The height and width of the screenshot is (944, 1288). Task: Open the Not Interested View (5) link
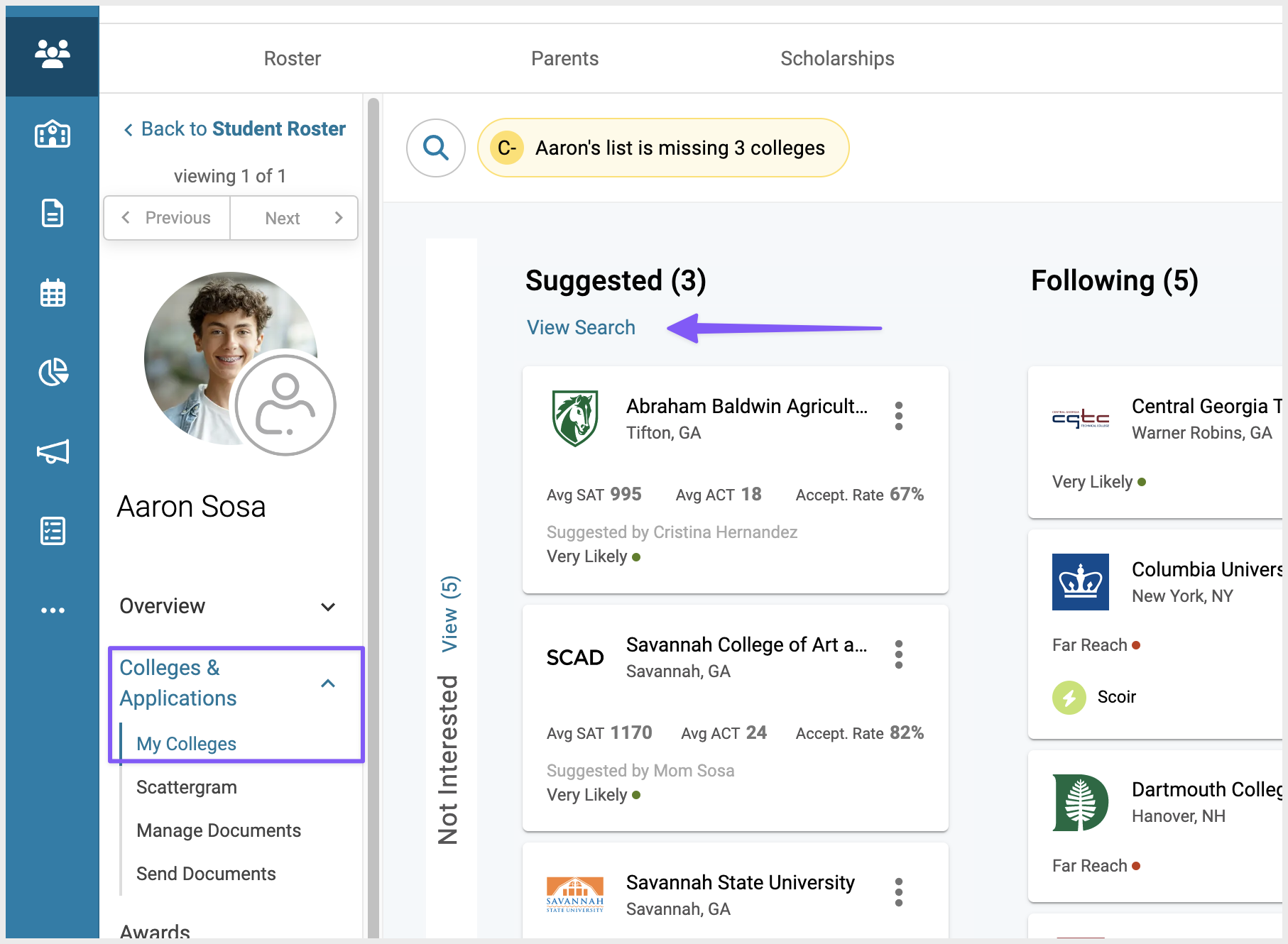point(450,614)
